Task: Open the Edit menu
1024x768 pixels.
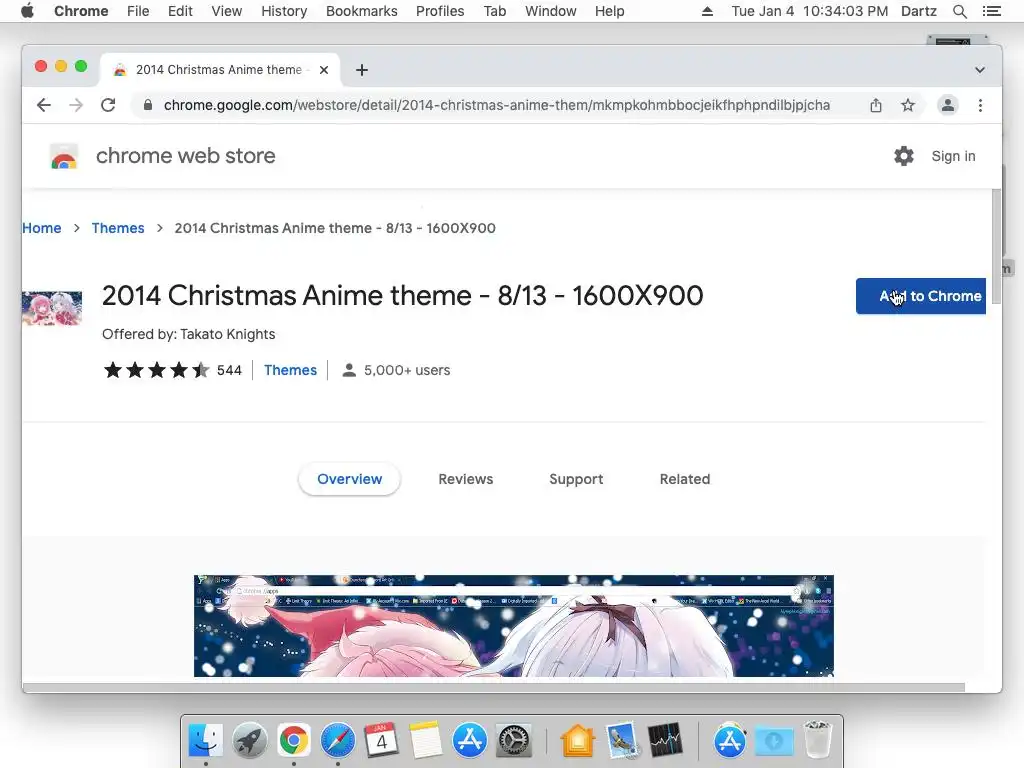Action: click(x=180, y=11)
